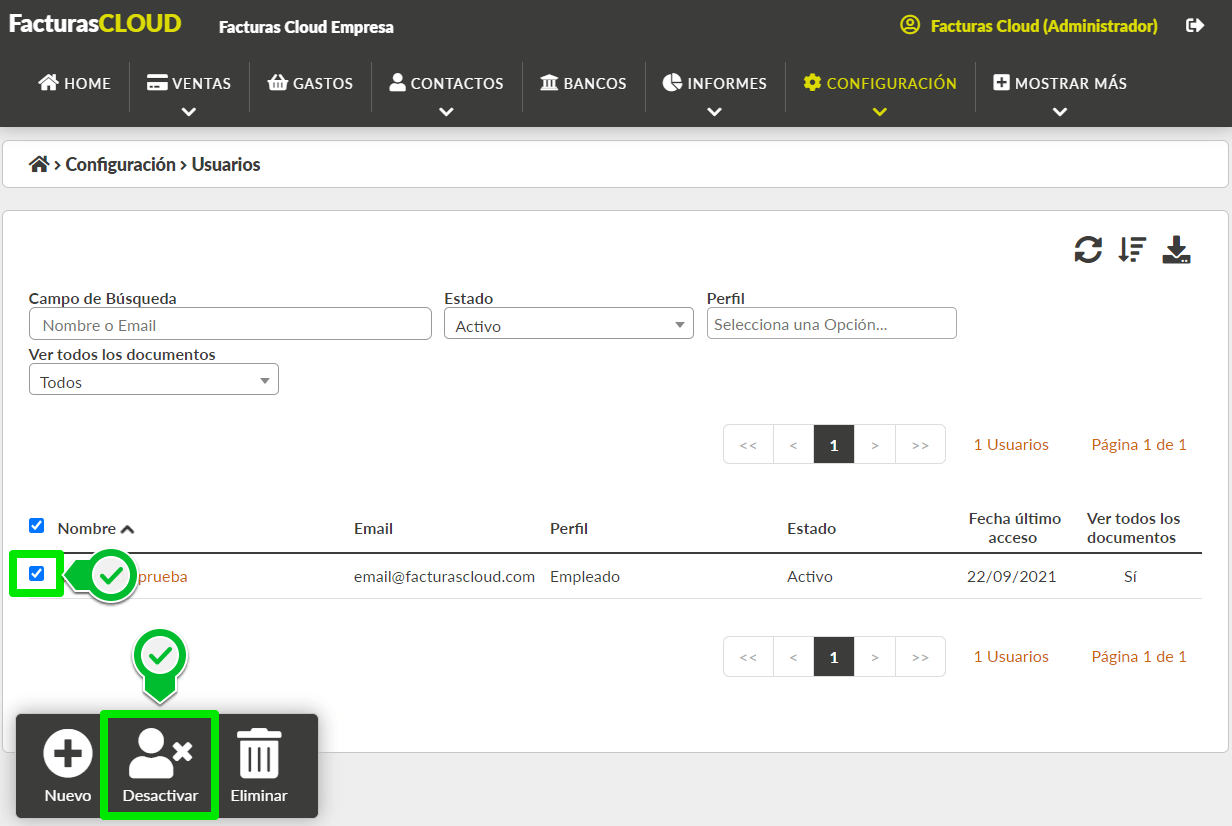Expand the MOSTRAR MÁS menu
Screen dimensions: 1232x826
click(1060, 84)
